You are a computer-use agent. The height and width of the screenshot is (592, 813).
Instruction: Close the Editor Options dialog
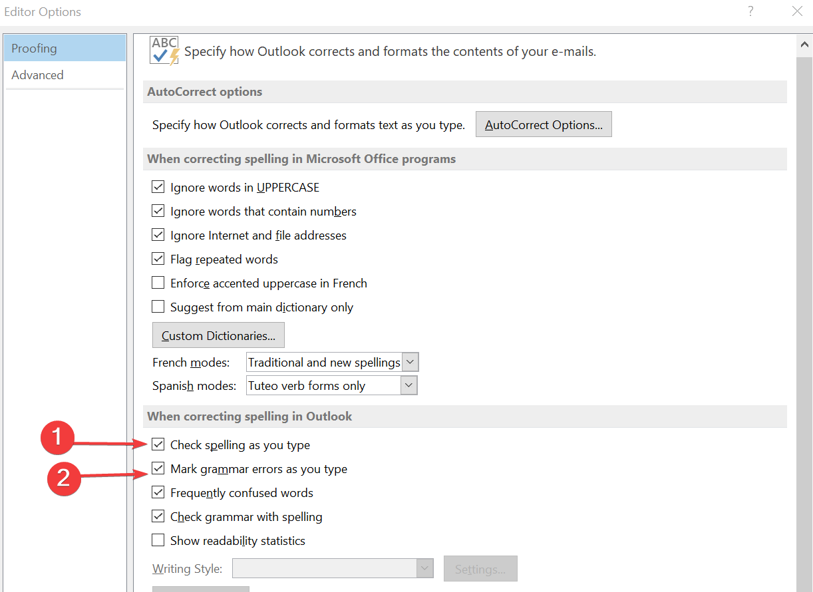797,11
